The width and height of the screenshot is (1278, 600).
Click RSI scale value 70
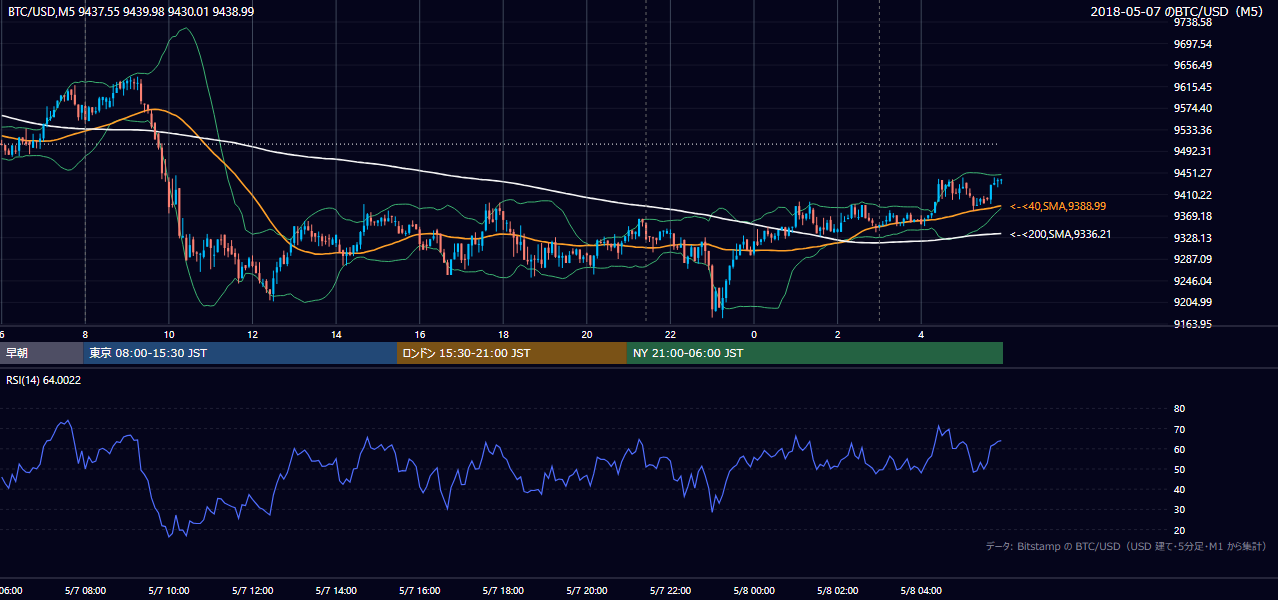click(x=1179, y=429)
